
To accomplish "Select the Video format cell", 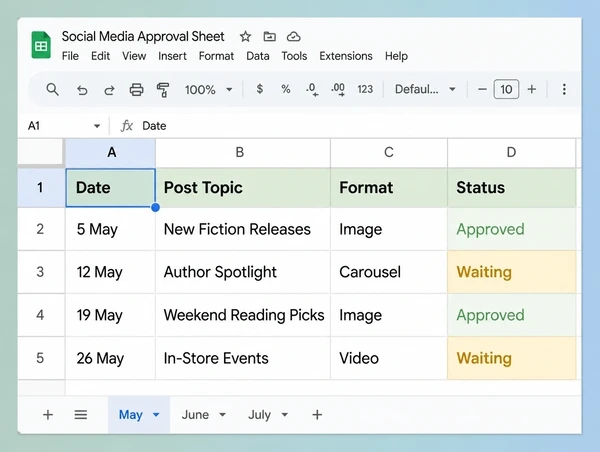I will tap(389, 358).
